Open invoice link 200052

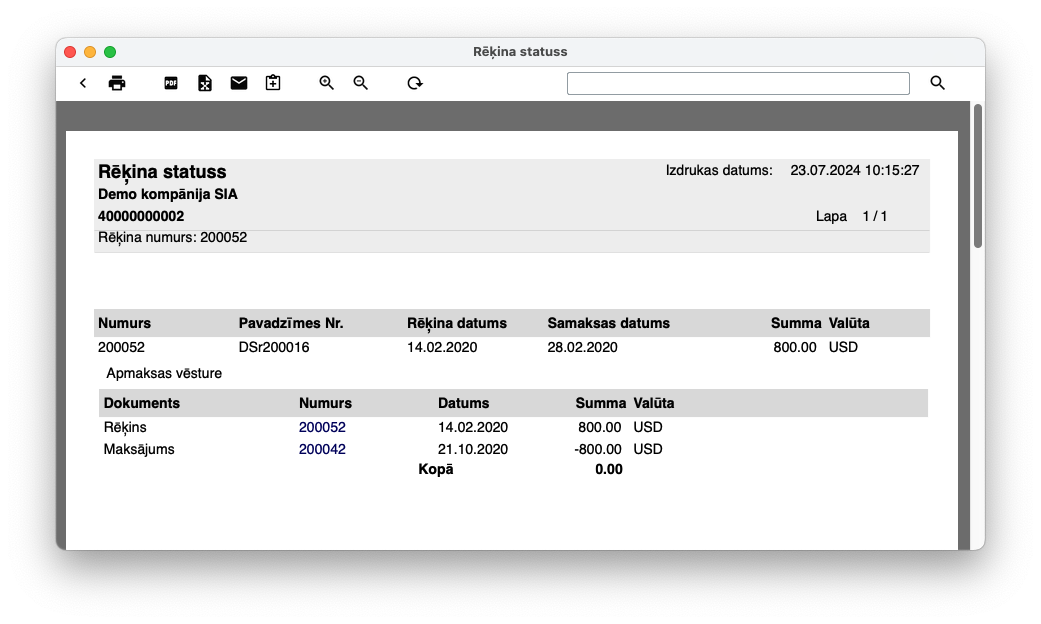click(322, 427)
